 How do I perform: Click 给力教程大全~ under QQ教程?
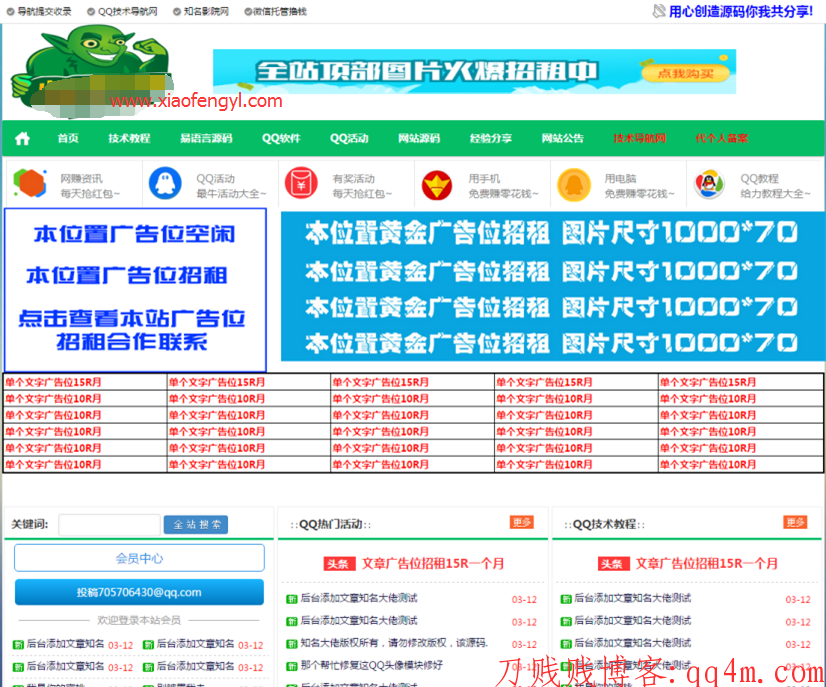coord(775,194)
